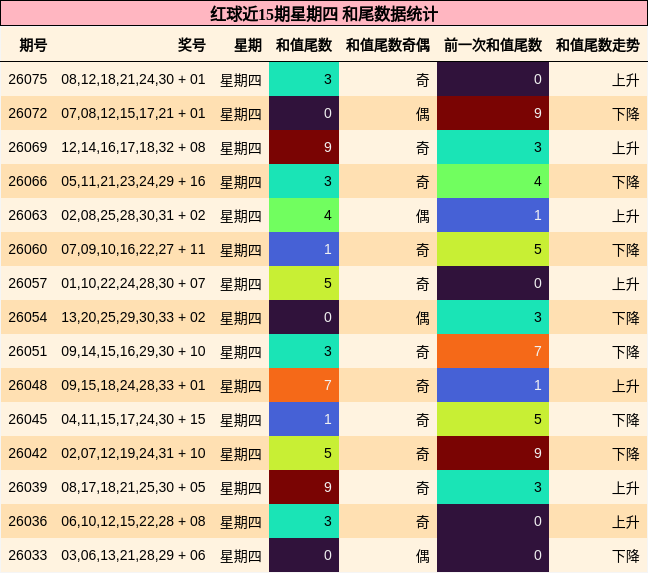
Task: Click the 和值尾数 column header
Action: [x=304, y=45]
